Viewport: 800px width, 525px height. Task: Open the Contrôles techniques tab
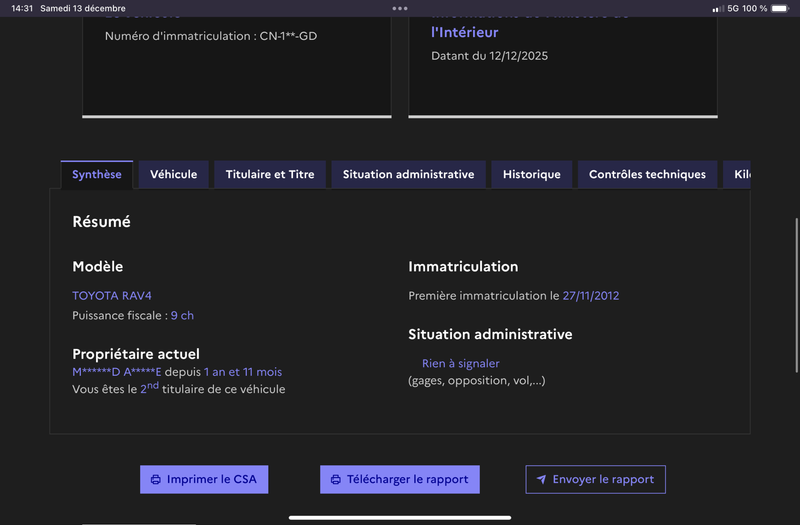pyautogui.click(x=647, y=174)
